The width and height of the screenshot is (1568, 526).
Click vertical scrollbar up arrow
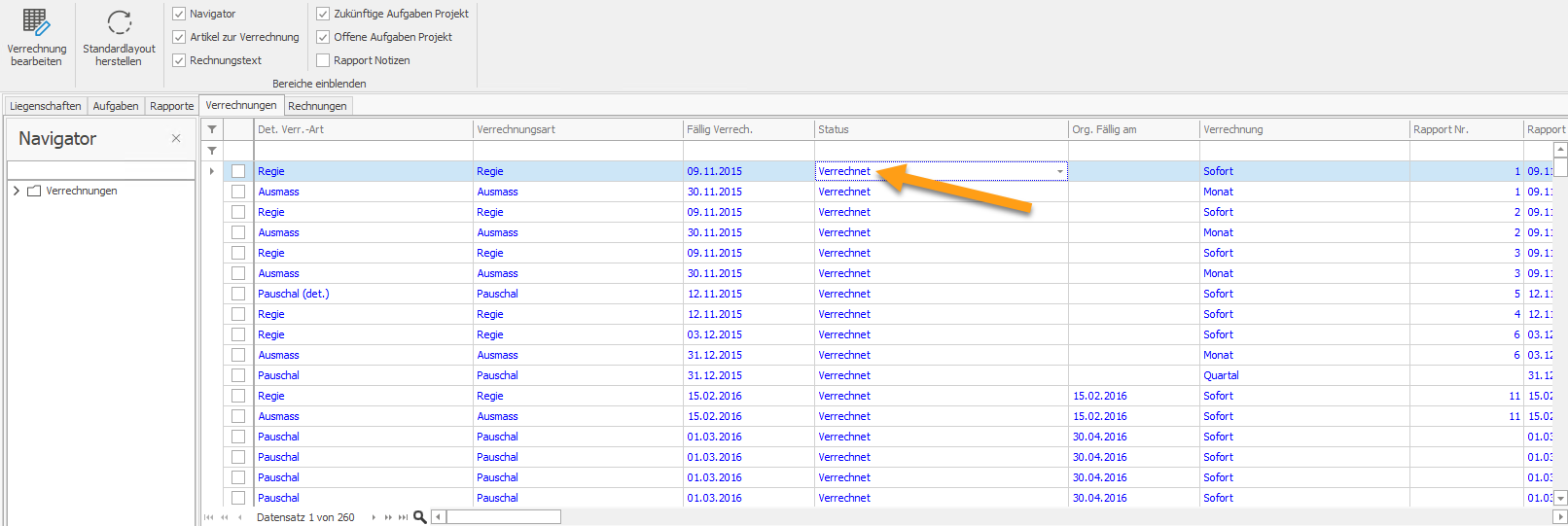point(1560,149)
